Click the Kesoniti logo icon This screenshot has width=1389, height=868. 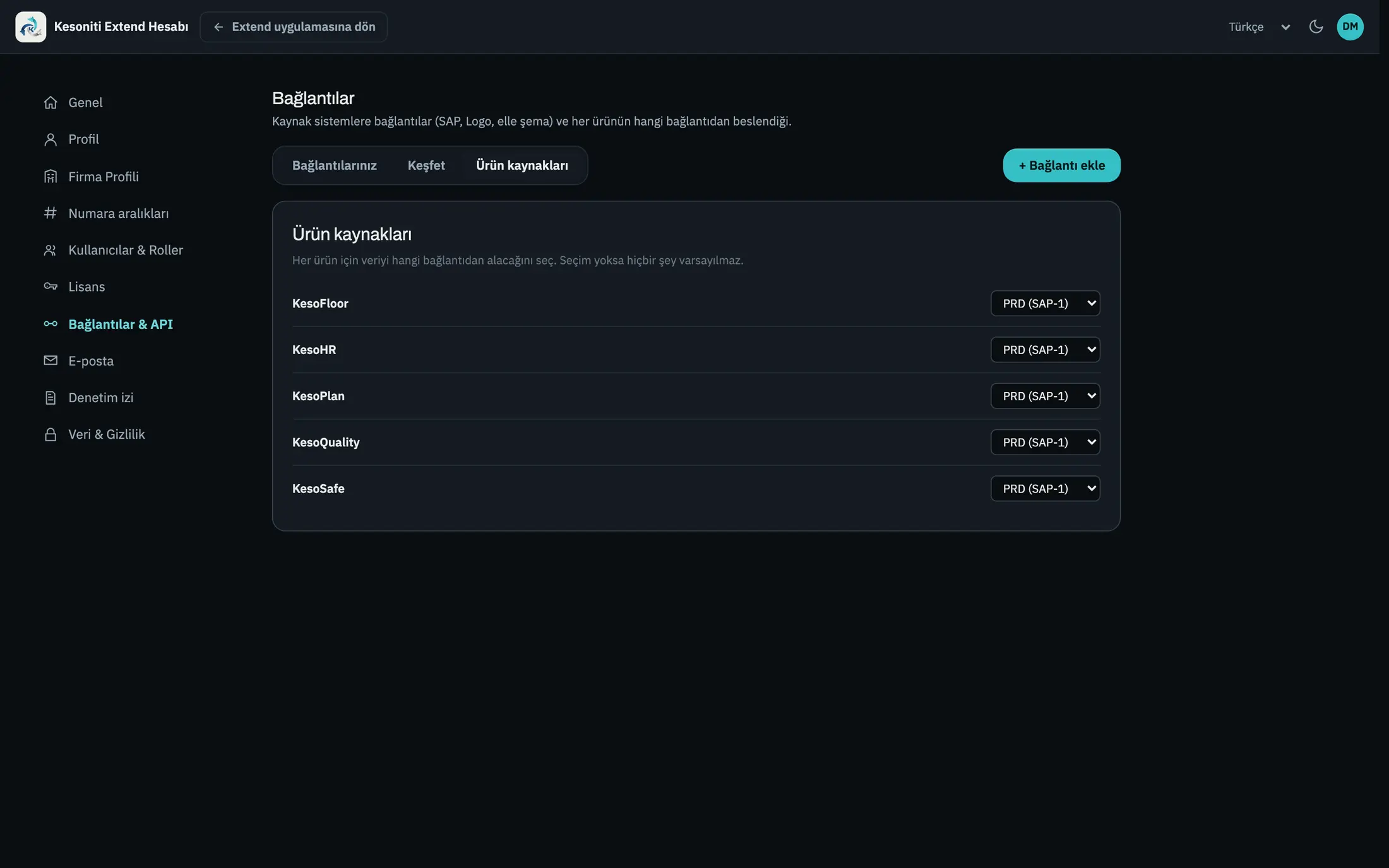point(30,27)
